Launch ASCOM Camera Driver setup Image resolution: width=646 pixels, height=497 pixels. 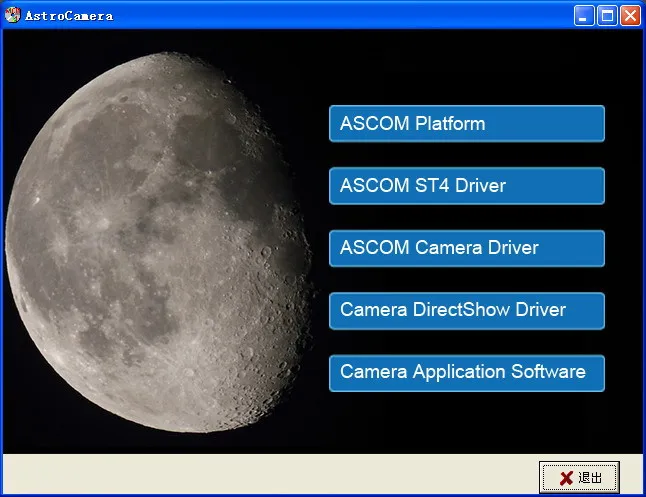click(x=466, y=248)
